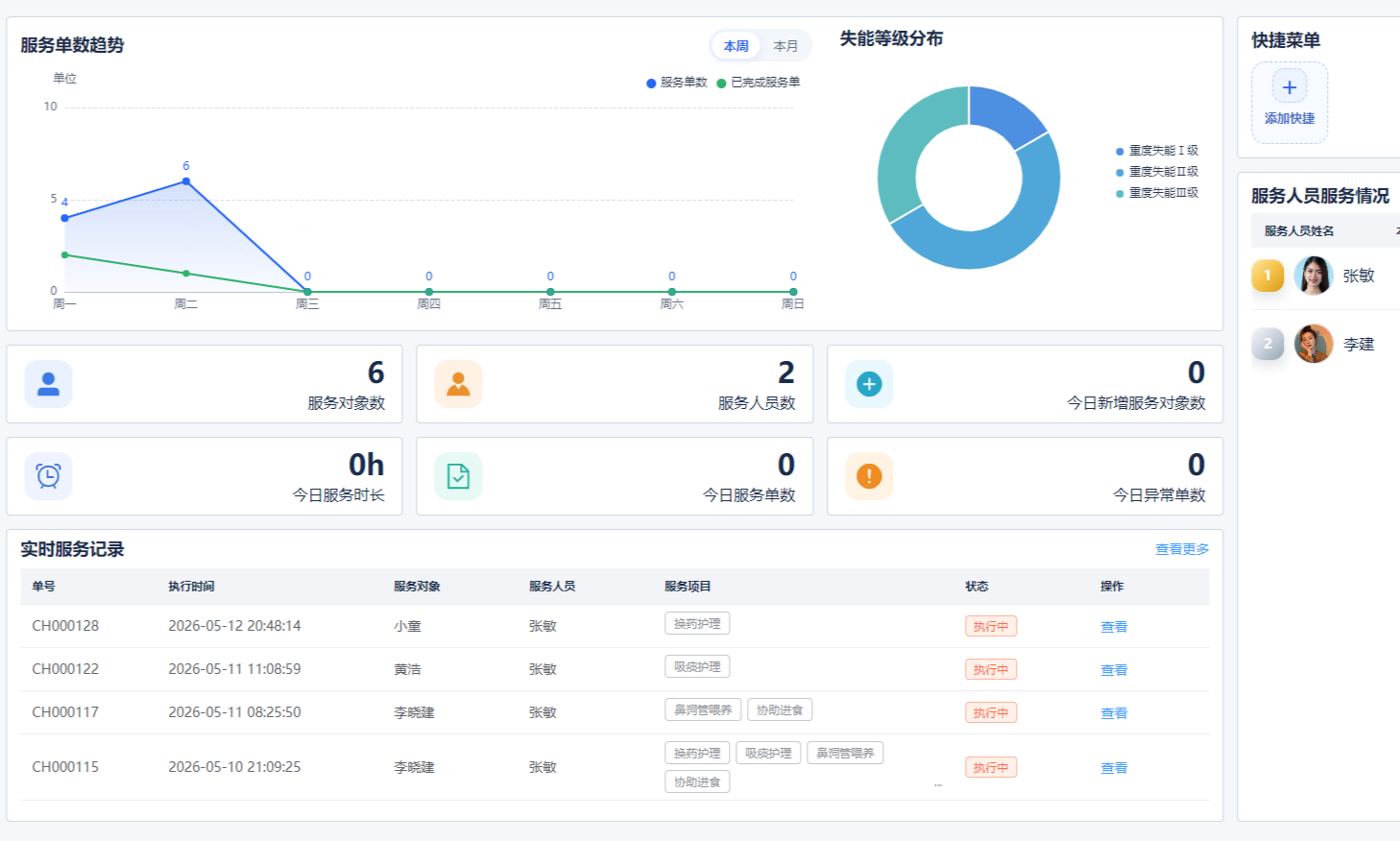The image size is (1400, 841).
Task: Click order number CH000122
Action: 65,669
